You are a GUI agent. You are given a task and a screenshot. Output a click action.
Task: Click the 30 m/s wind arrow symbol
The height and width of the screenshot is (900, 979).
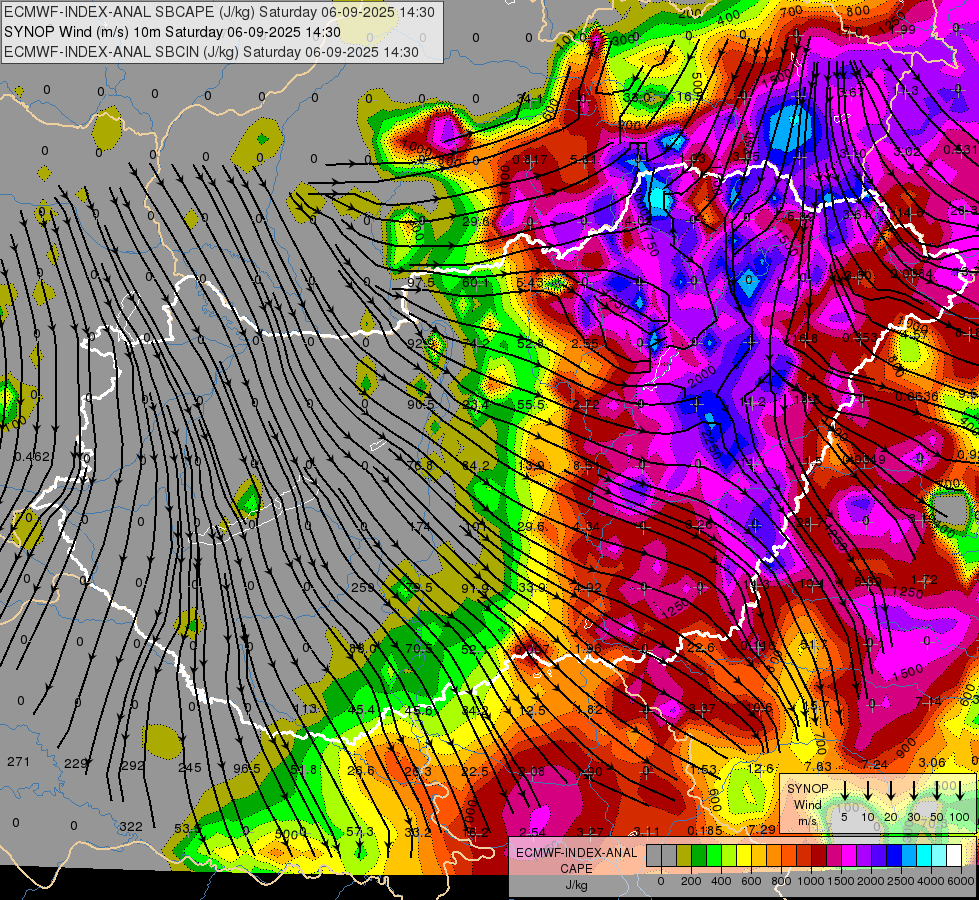pos(914,790)
